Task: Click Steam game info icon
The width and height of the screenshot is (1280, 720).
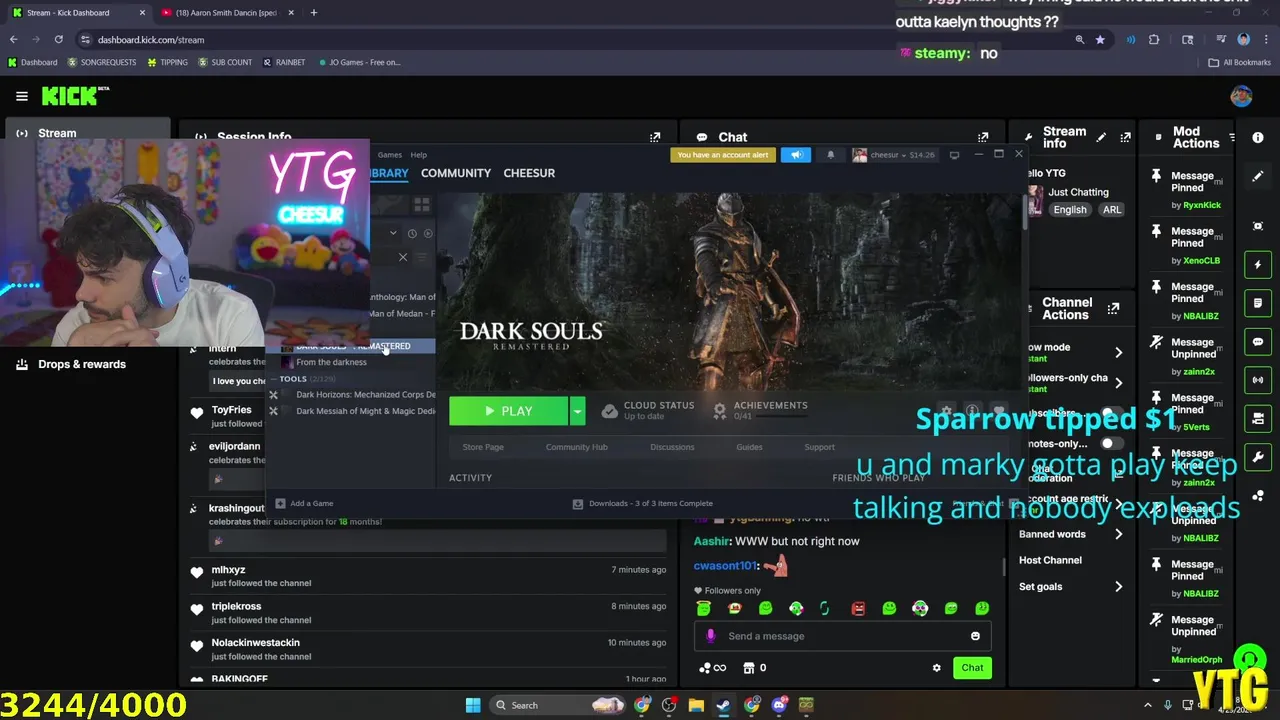Action: coord(972,411)
